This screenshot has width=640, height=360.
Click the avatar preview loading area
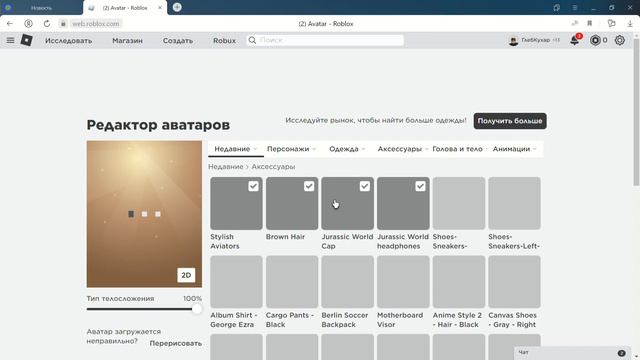(144, 214)
